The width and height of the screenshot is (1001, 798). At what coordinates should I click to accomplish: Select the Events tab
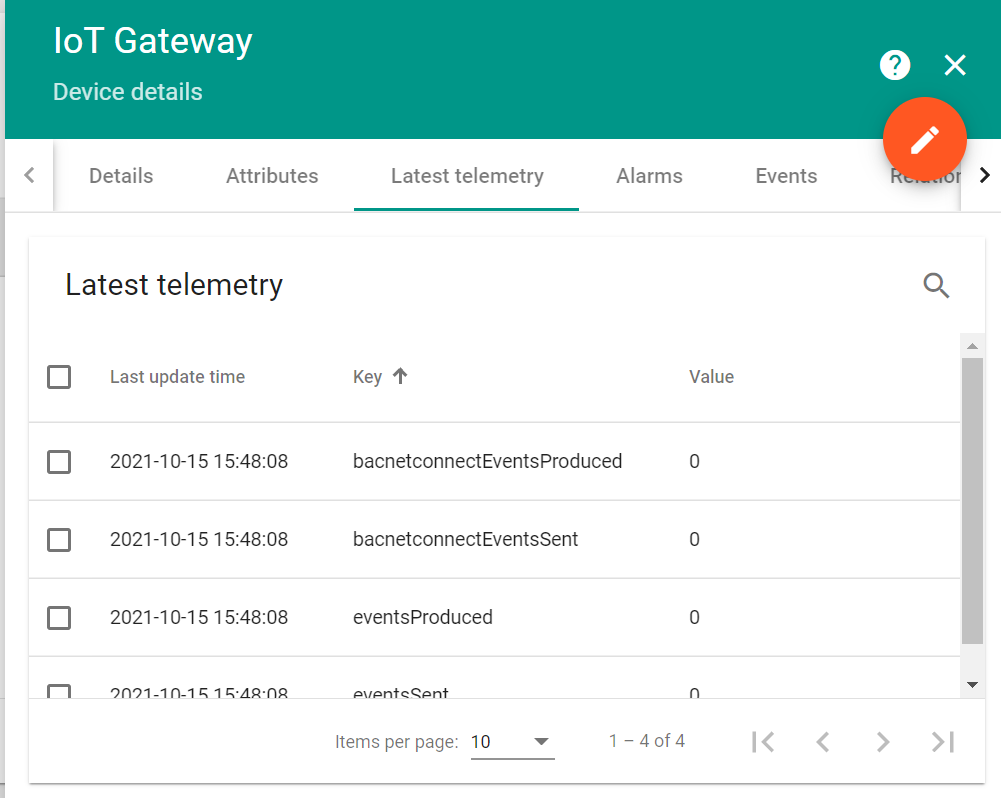[x=786, y=175]
